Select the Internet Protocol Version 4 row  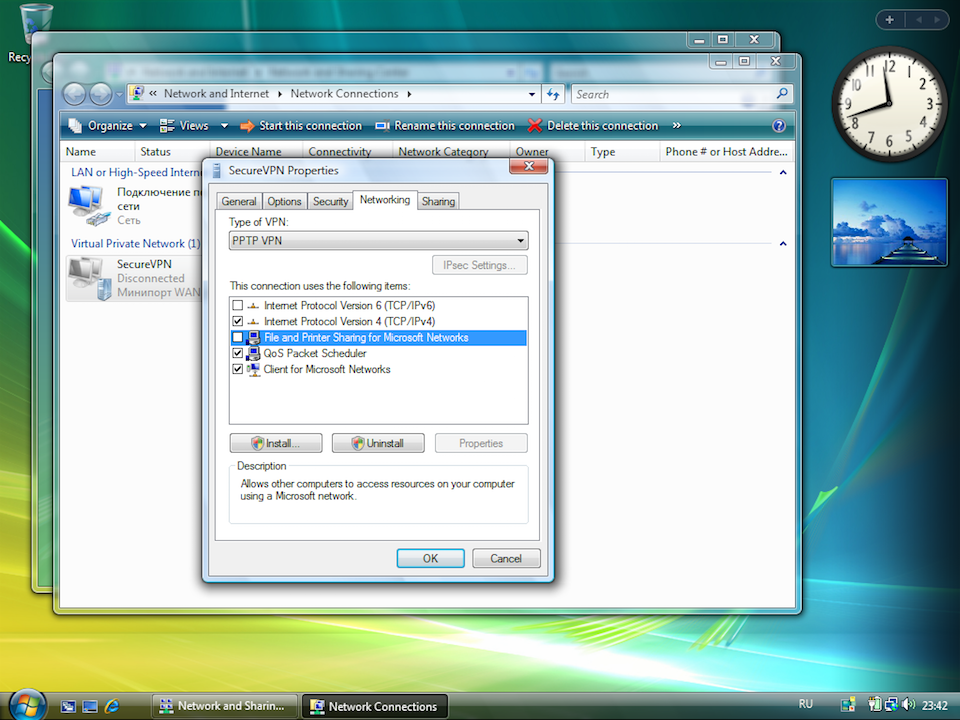click(378, 321)
